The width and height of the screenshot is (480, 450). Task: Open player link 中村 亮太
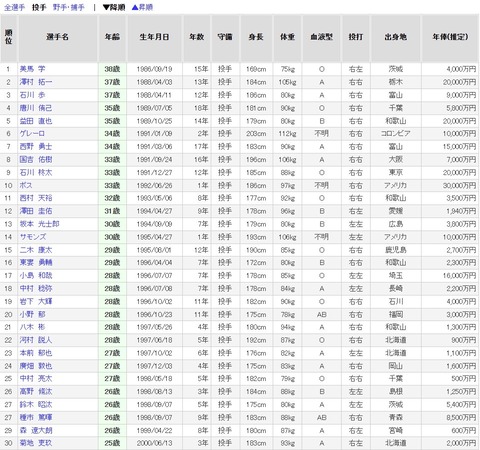pos(36,379)
